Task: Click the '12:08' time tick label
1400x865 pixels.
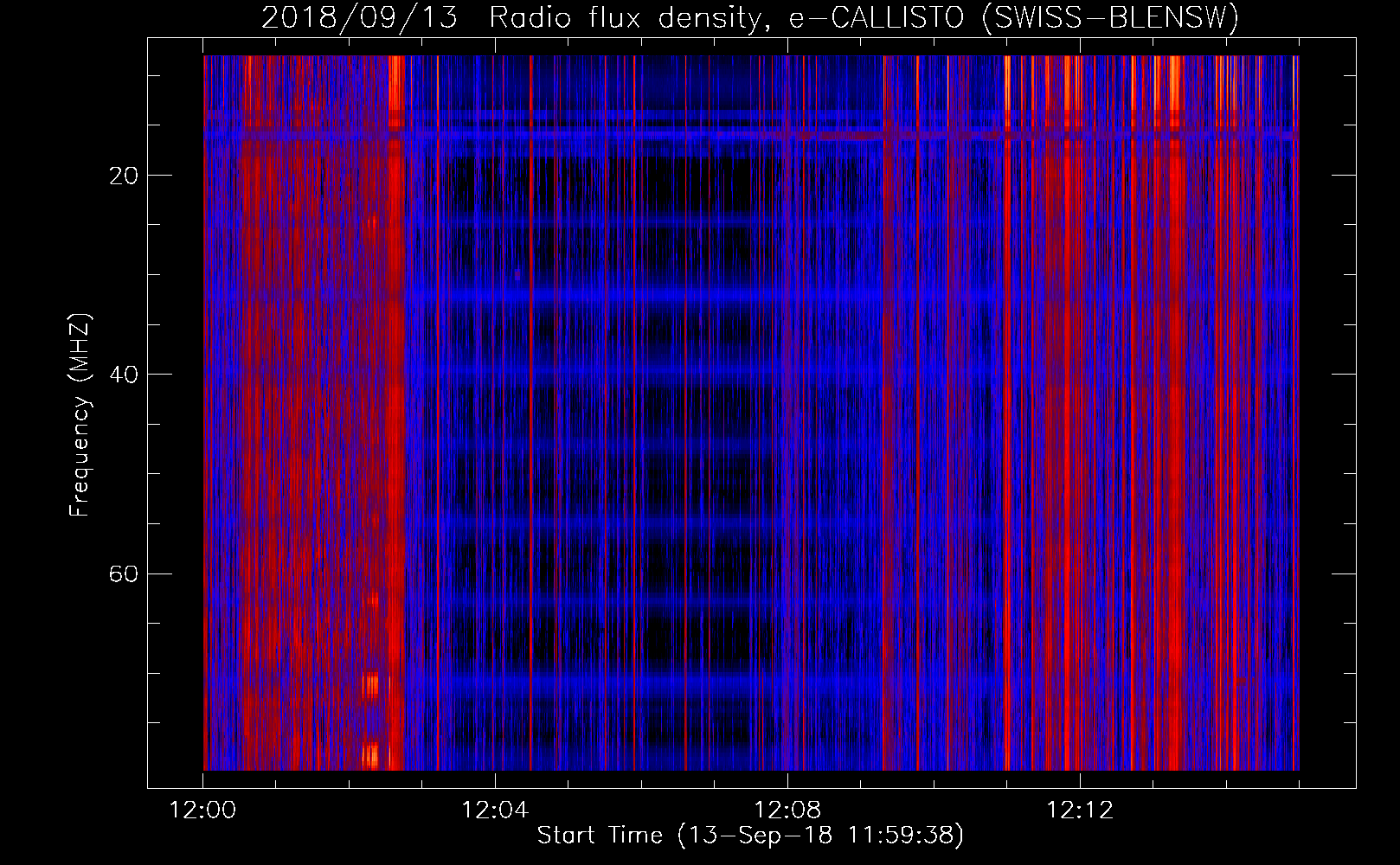Action: point(787,811)
